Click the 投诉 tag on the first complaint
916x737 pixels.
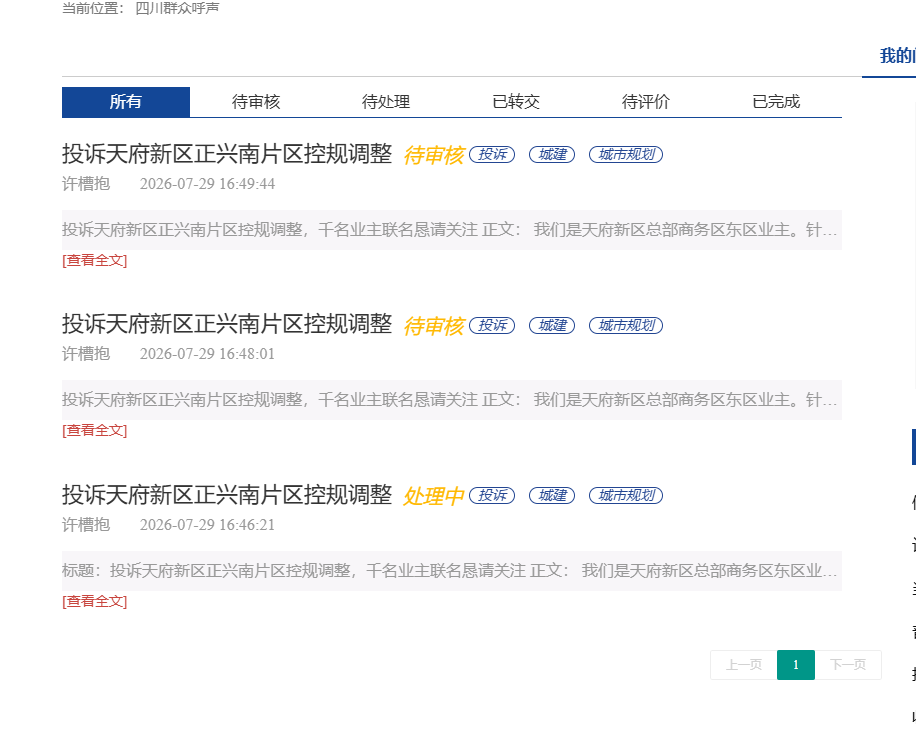pos(492,155)
